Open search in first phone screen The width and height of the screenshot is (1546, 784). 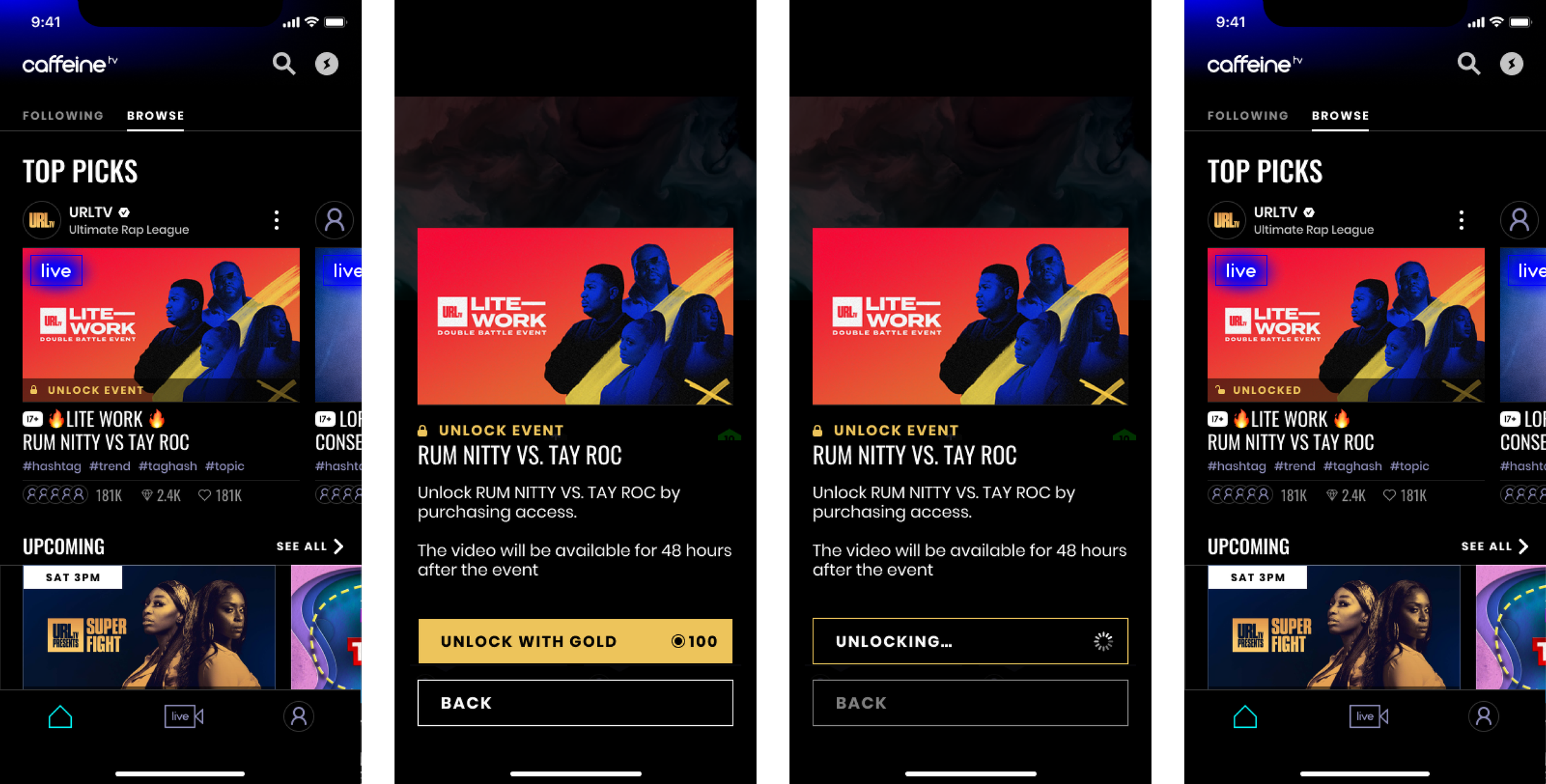284,64
